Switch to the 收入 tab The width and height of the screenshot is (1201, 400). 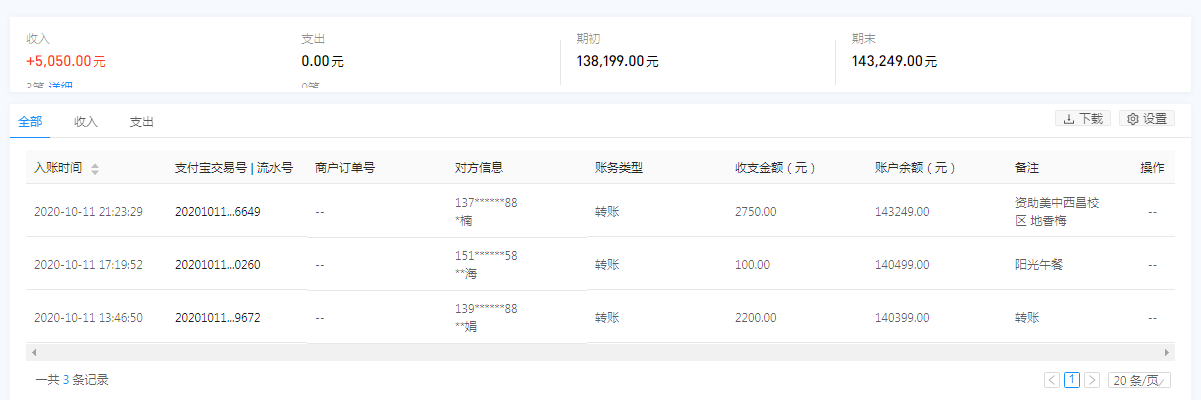click(86, 122)
